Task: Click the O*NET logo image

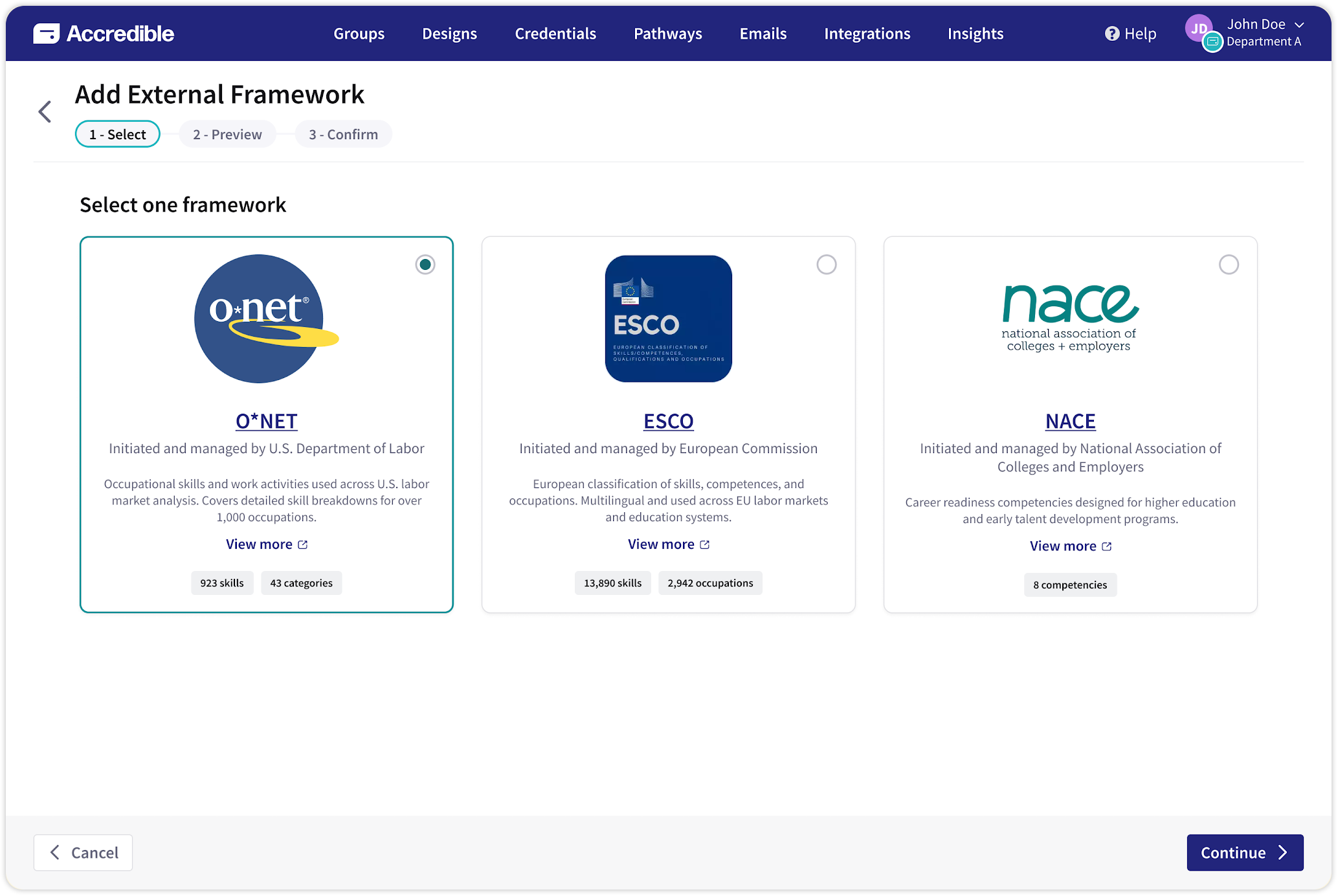Action: click(267, 319)
